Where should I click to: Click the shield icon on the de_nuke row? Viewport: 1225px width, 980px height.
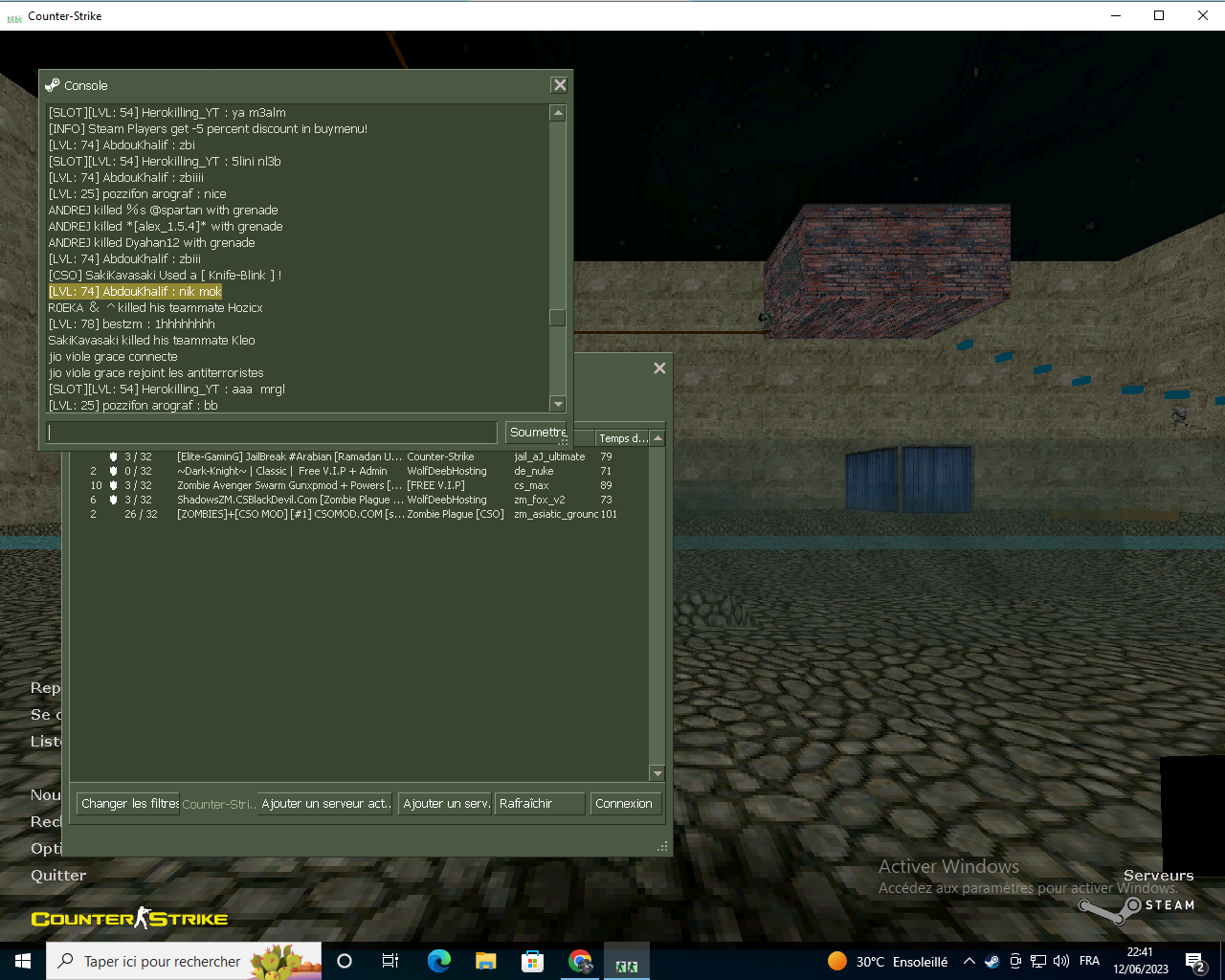point(113,471)
